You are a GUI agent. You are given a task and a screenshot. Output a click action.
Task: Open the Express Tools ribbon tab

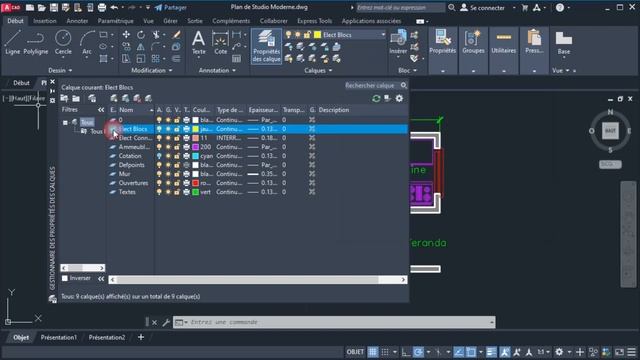click(x=314, y=21)
